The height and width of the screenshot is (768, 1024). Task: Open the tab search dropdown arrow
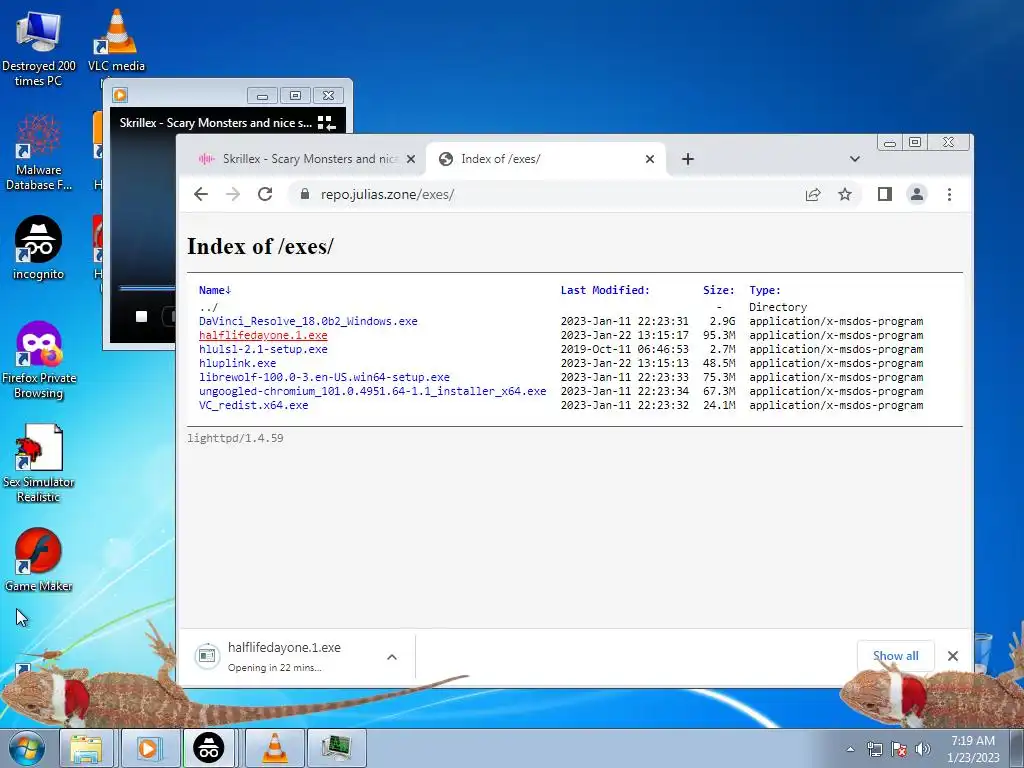(855, 159)
